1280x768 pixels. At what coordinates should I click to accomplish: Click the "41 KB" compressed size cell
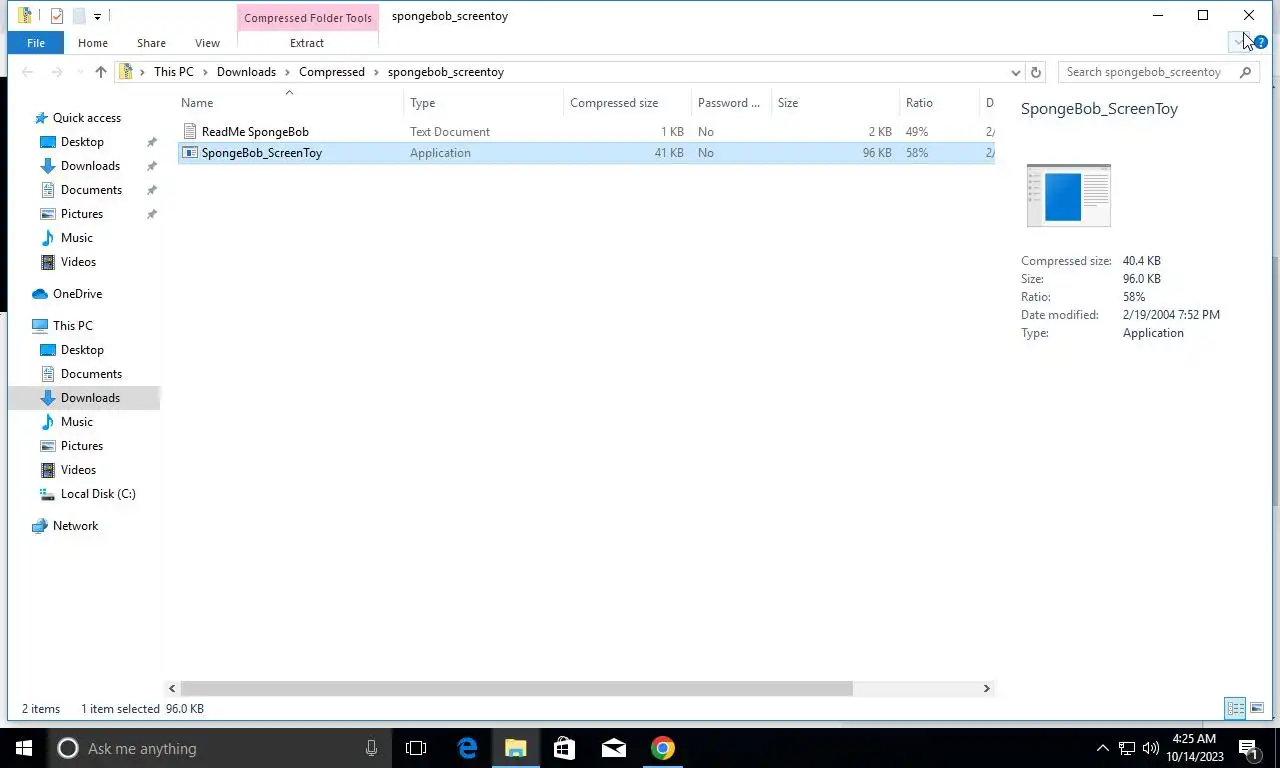(x=669, y=153)
